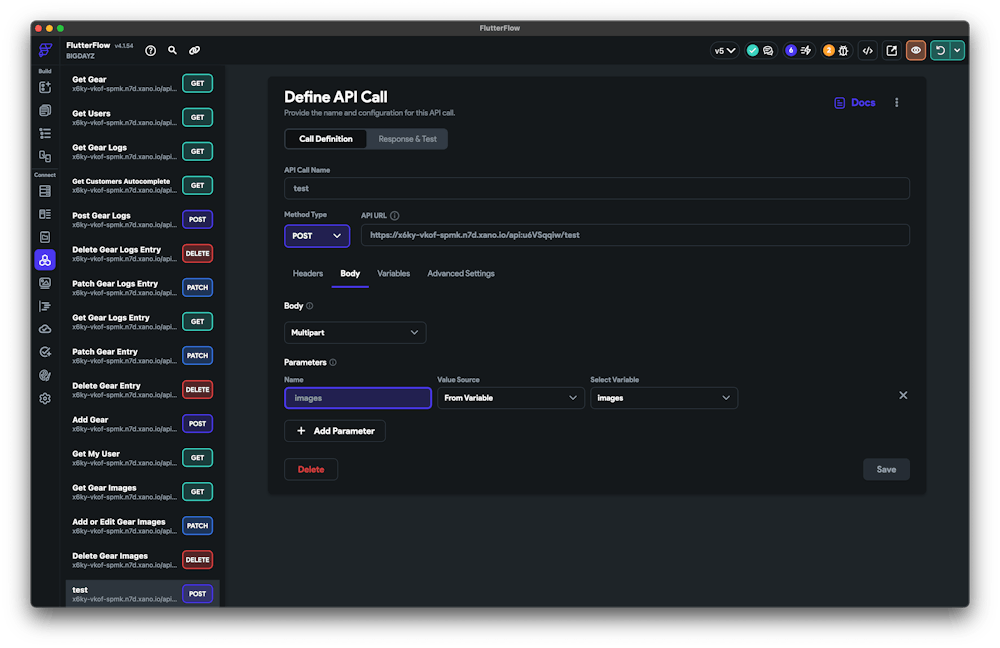1000x648 pixels.
Task: Click the purple badge numbered 6
Action: pyautogui.click(x=791, y=50)
